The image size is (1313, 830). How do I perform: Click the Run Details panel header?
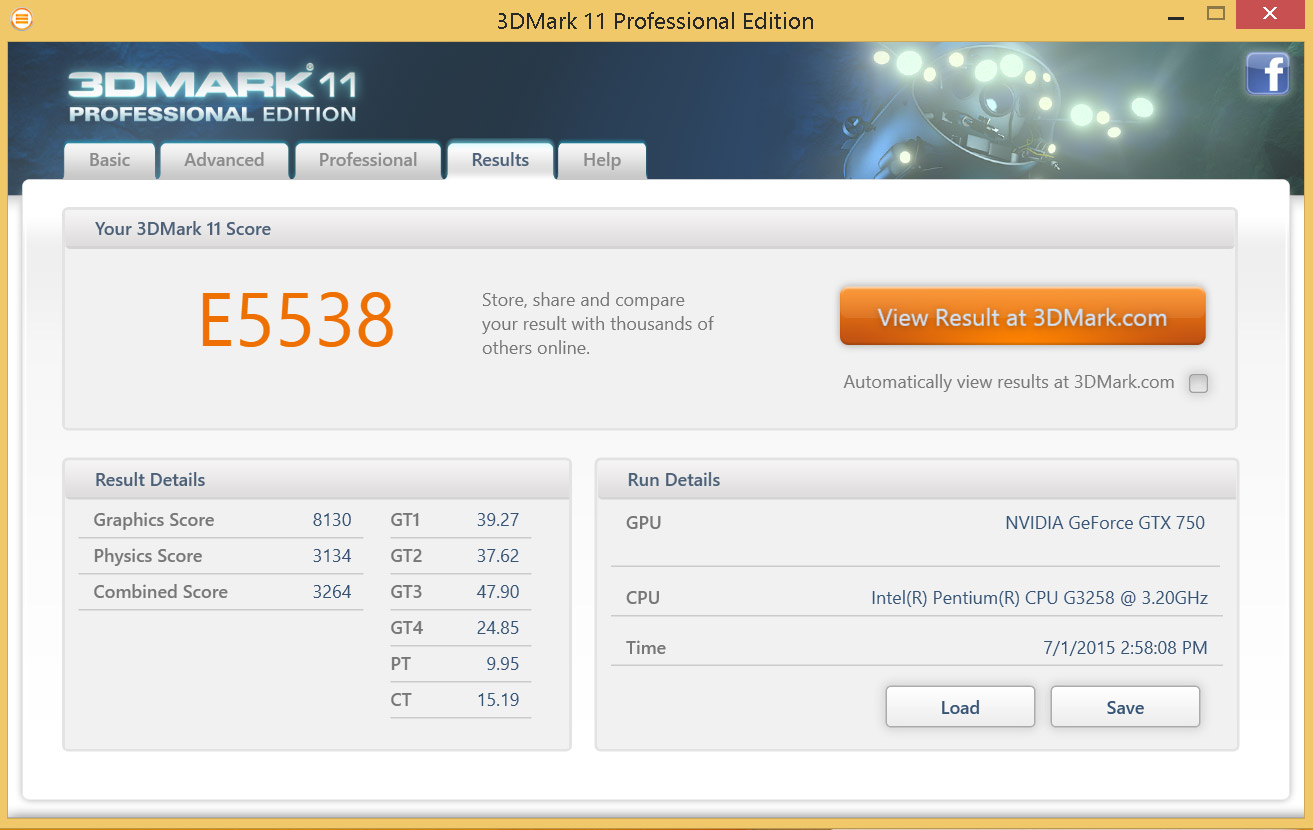coord(916,480)
